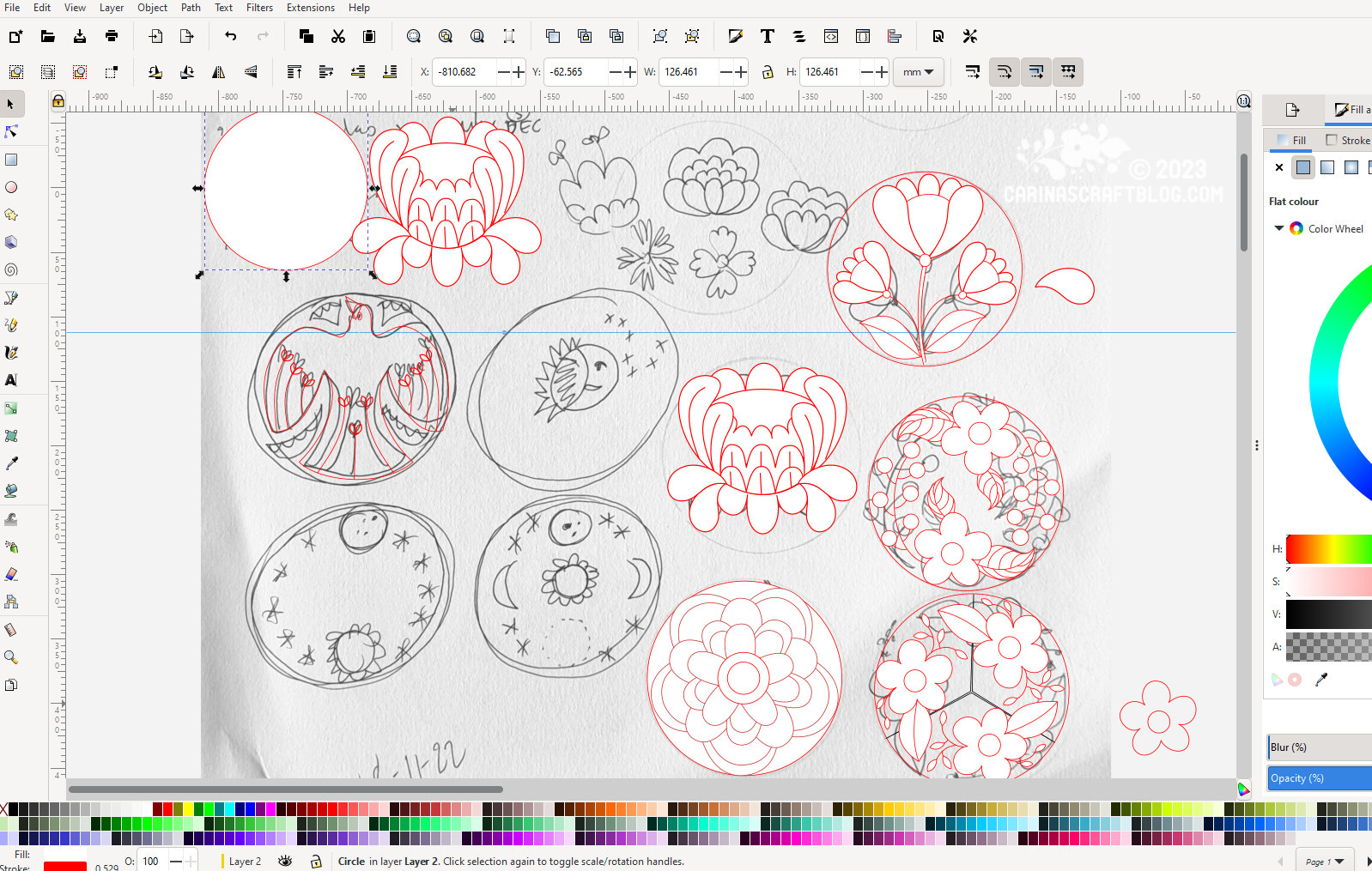Screen dimensions: 1372x871
Task: Click the Print icon
Action: pyautogui.click(x=112, y=36)
